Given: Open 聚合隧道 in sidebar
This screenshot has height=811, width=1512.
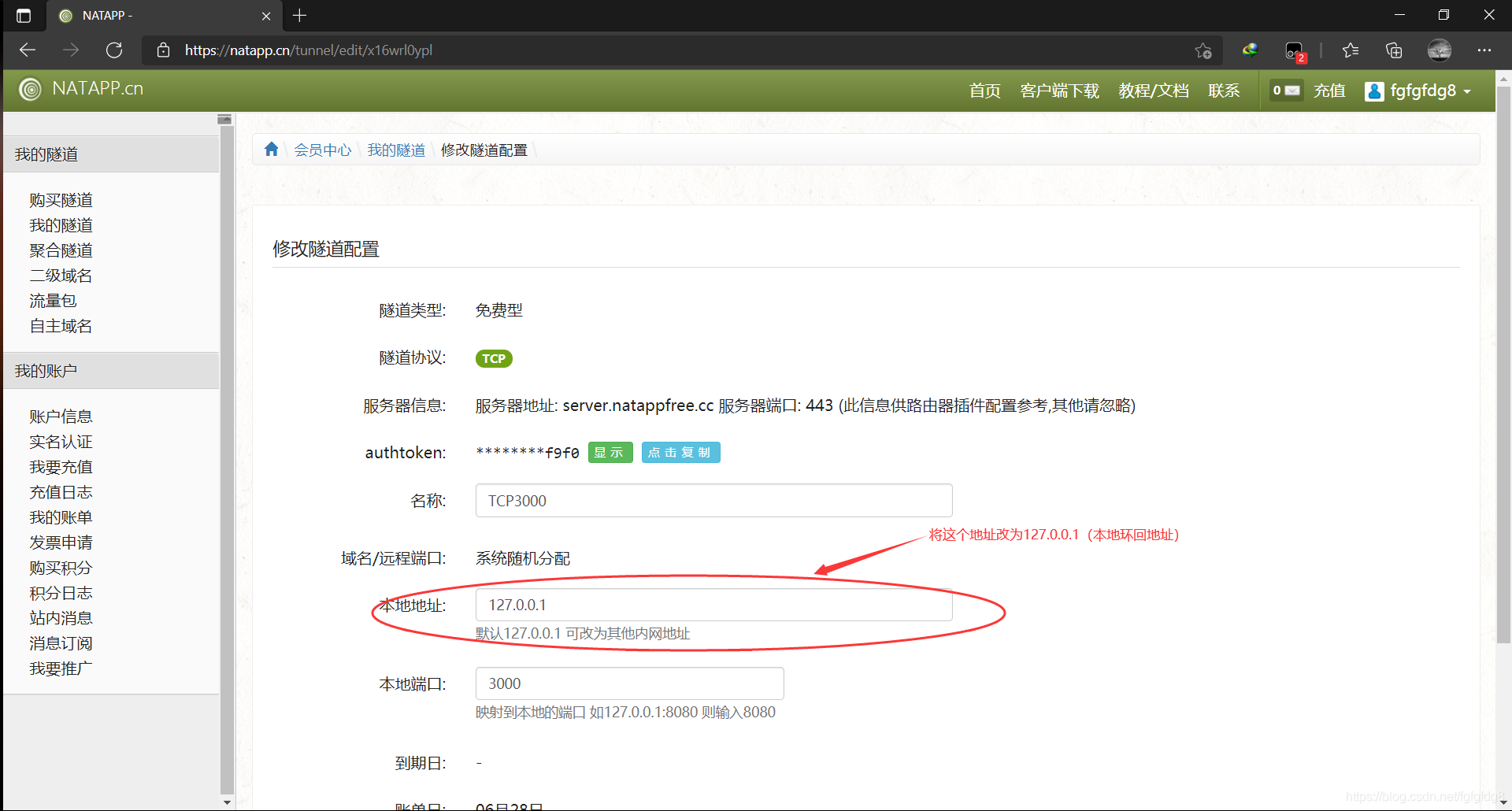Looking at the screenshot, I should [61, 250].
